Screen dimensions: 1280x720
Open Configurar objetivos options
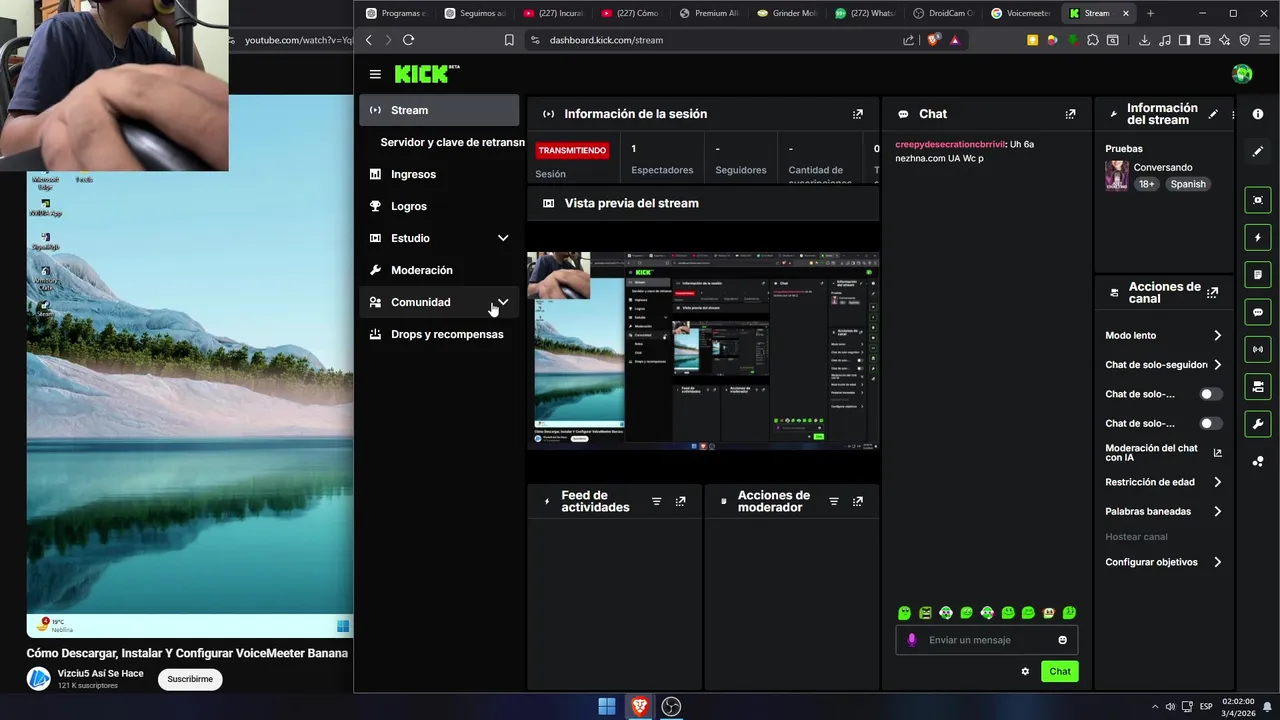[1163, 562]
